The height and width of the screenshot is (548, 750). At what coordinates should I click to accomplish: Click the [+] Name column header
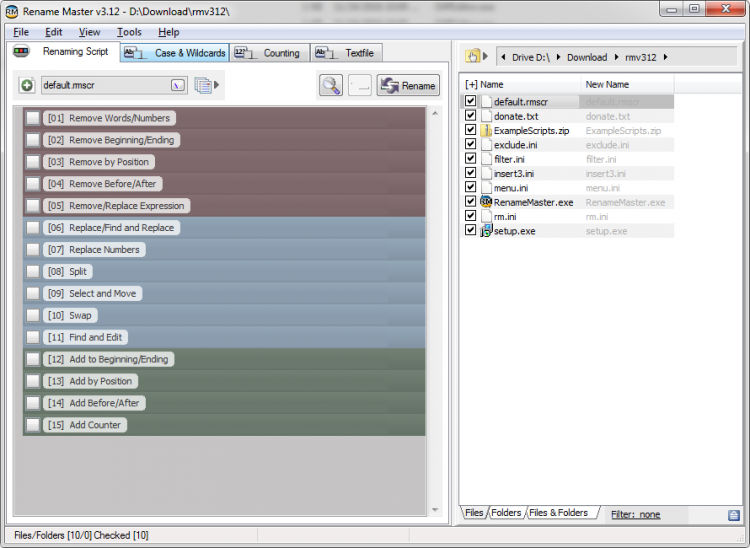[521, 85]
